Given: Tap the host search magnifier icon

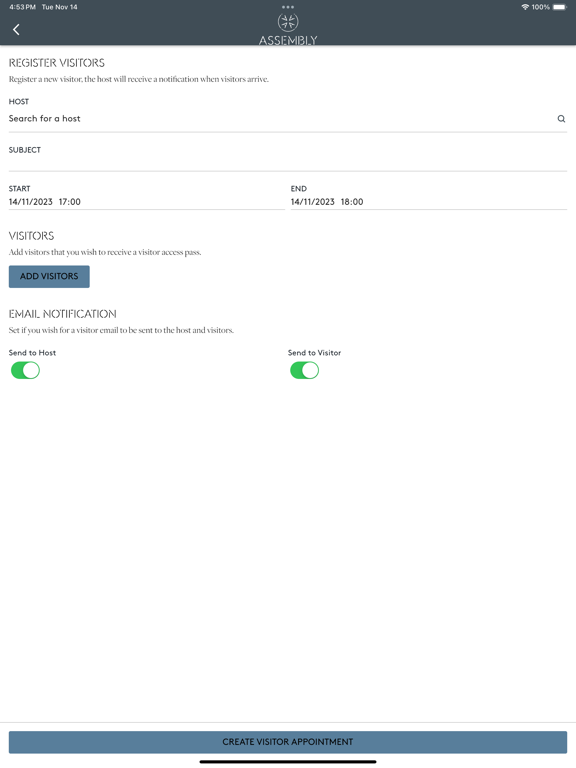Looking at the screenshot, I should 561,119.
